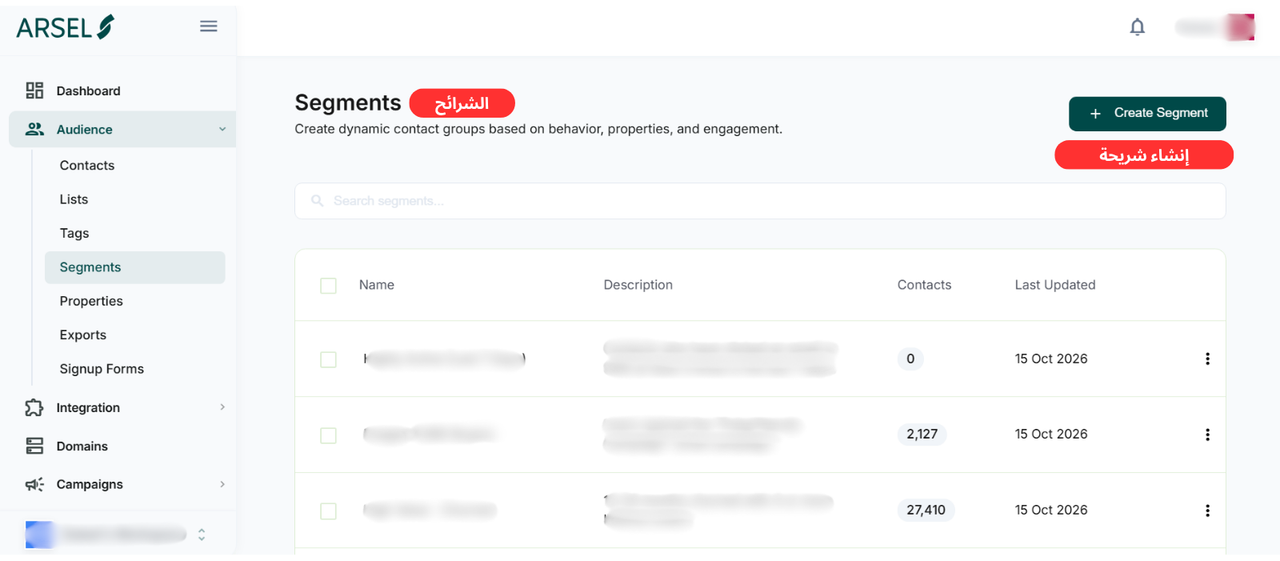The height and width of the screenshot is (561, 1280).
Task: Click the 2,127 contacts count badge
Action: pos(922,434)
